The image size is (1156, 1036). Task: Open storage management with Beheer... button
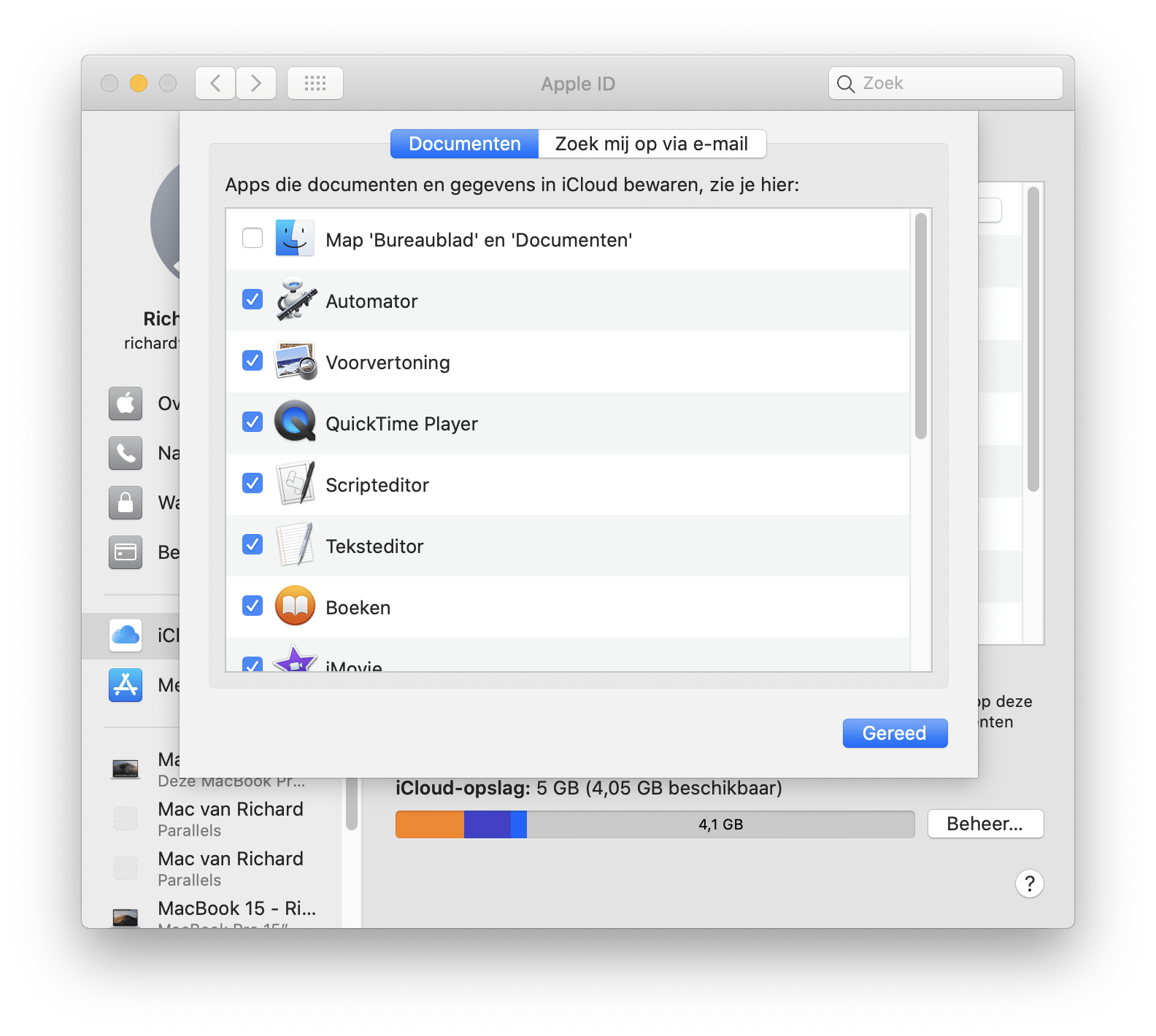pos(985,824)
